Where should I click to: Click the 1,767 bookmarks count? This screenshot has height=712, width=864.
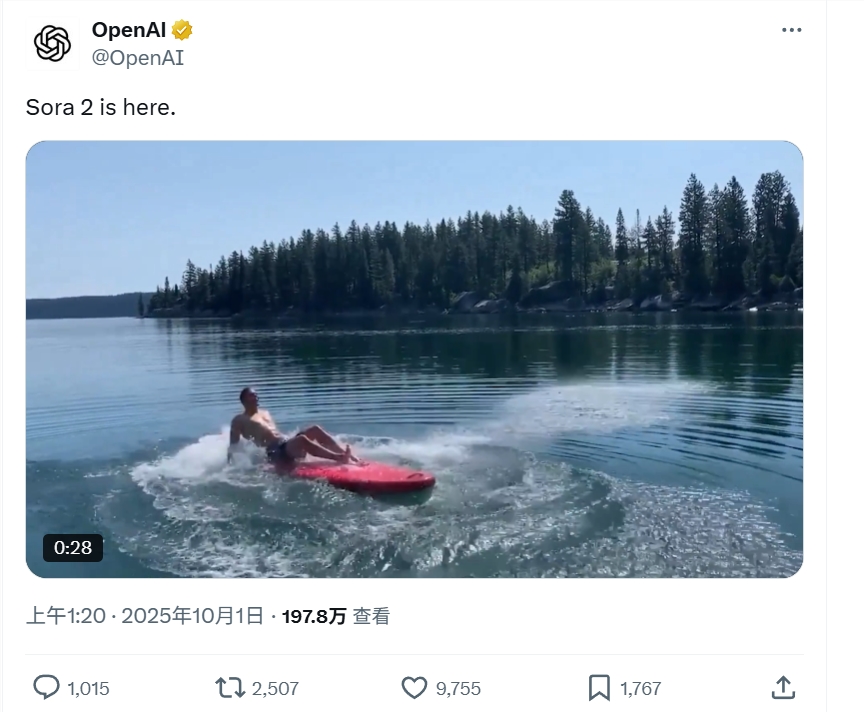[641, 688]
